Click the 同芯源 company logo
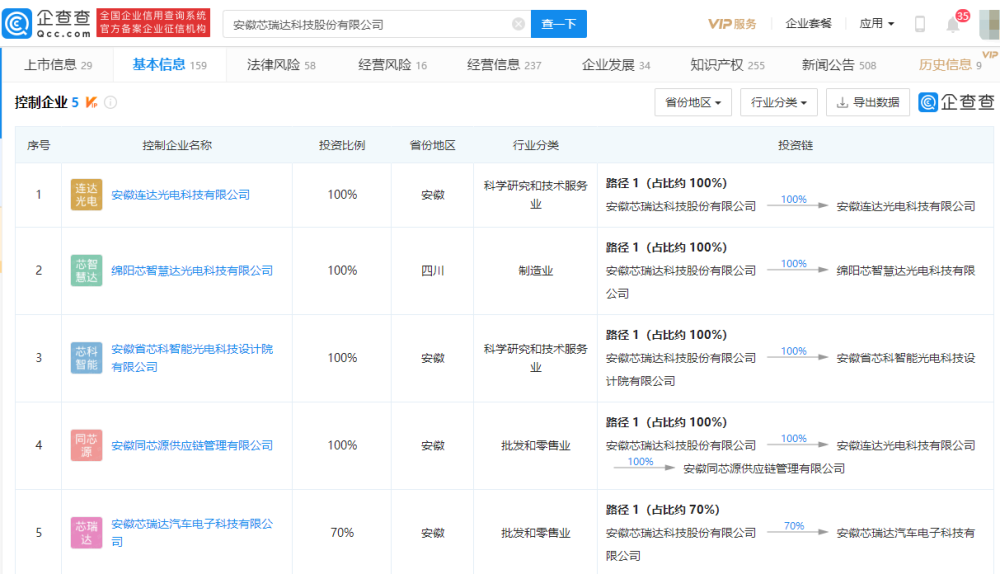This screenshot has height=574, width=1000. click(x=86, y=445)
